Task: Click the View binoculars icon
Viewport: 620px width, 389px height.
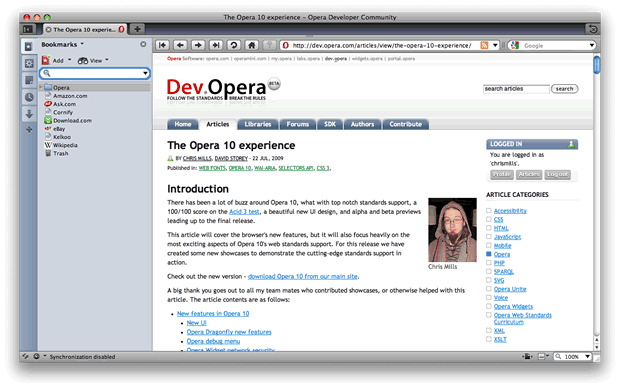Action: 83,60
